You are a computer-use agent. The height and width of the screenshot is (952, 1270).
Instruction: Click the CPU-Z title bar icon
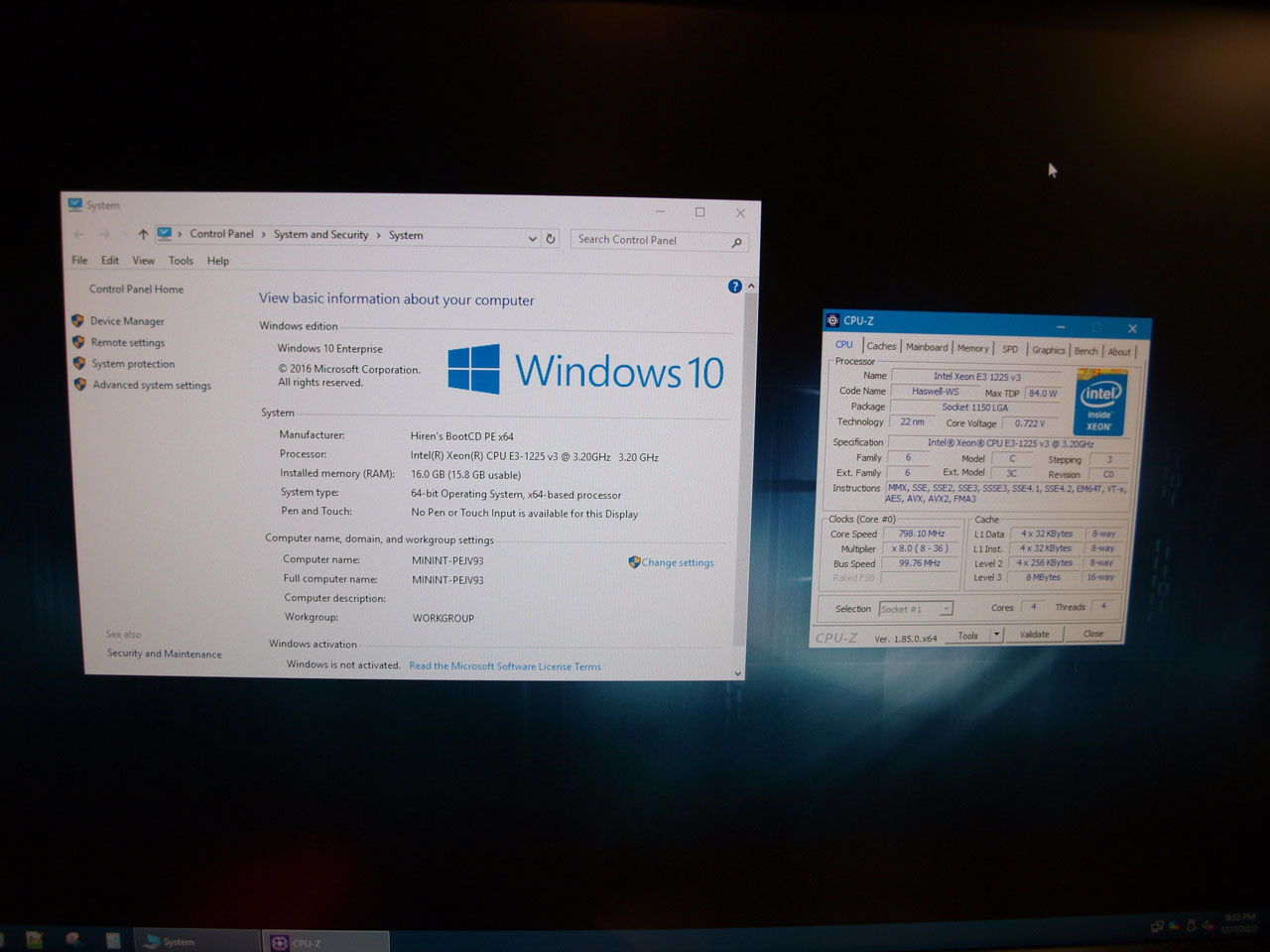coord(832,320)
